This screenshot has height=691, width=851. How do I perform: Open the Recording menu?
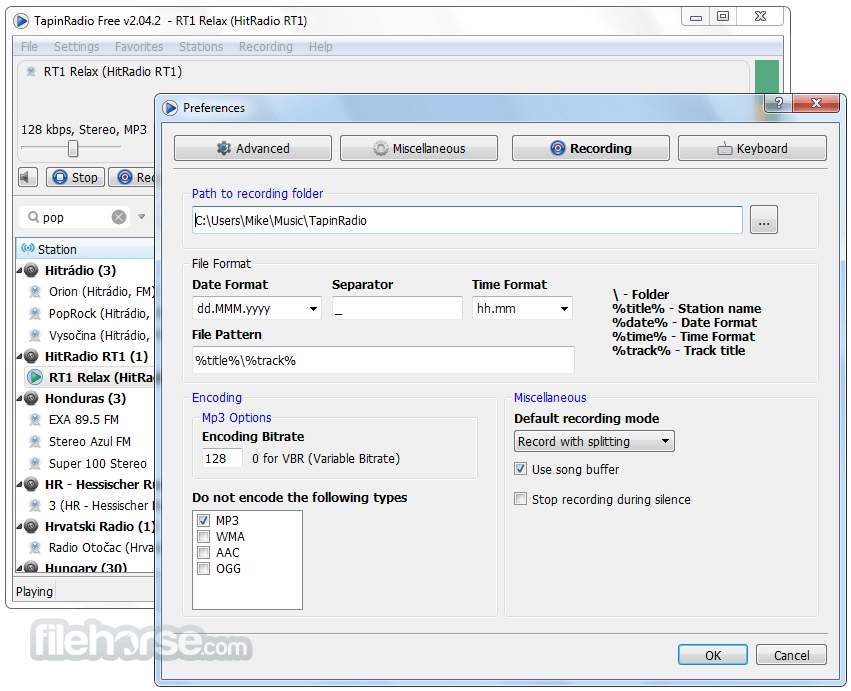(x=265, y=47)
